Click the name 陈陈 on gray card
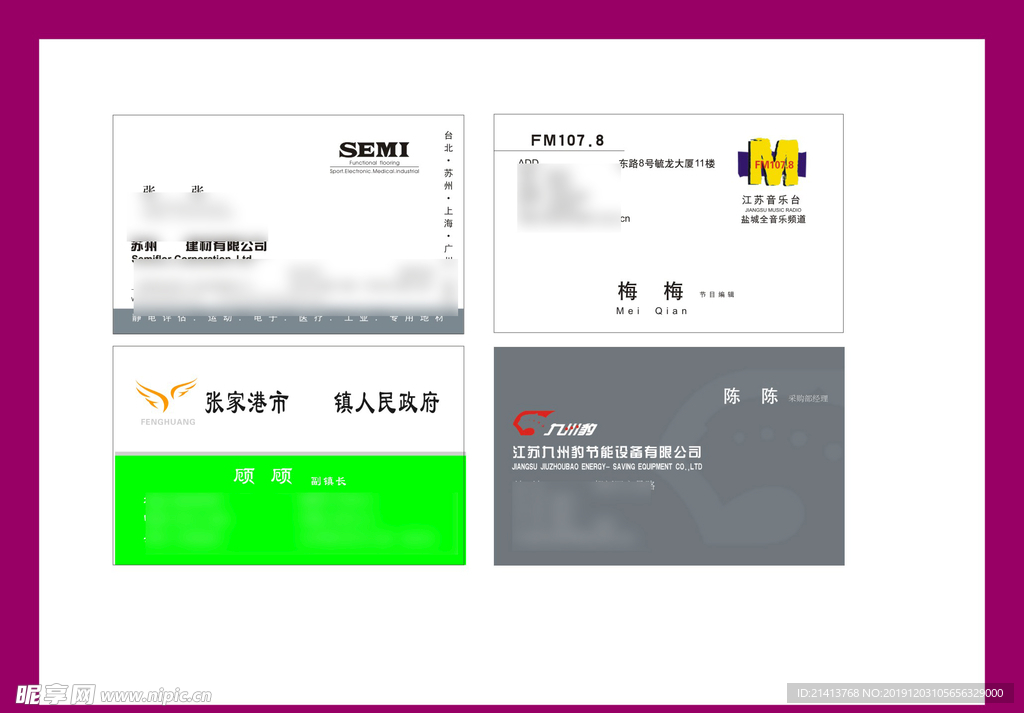The height and width of the screenshot is (713, 1024). [750, 396]
